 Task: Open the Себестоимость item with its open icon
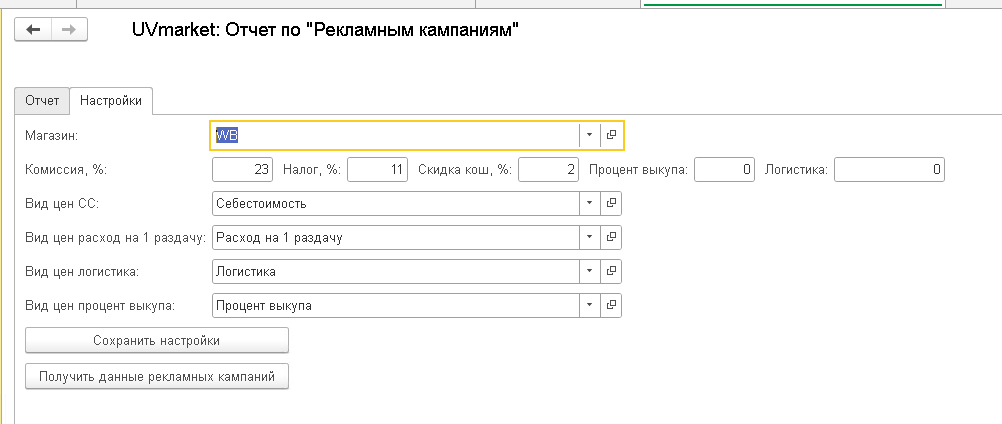[x=611, y=204]
